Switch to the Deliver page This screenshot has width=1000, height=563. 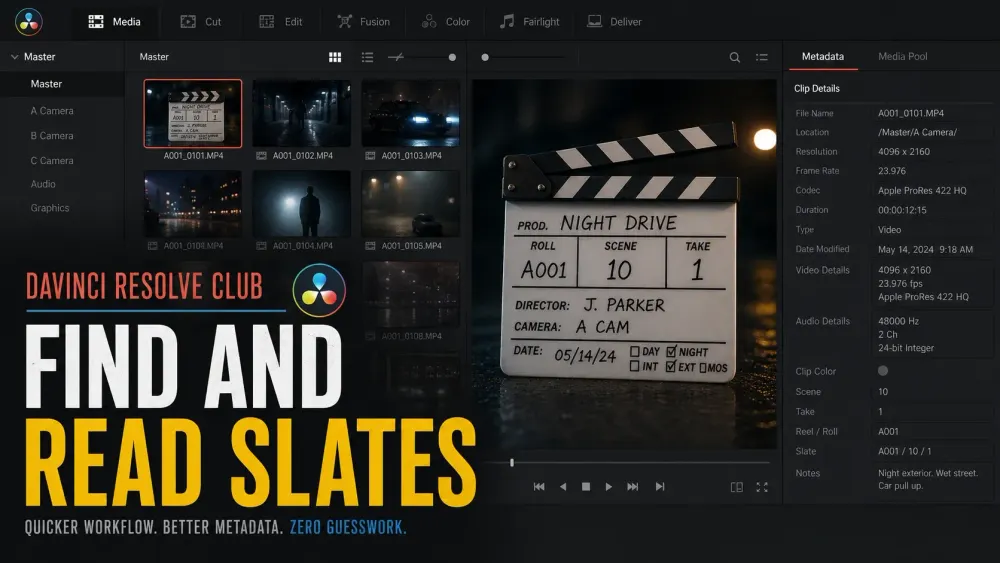[614, 22]
